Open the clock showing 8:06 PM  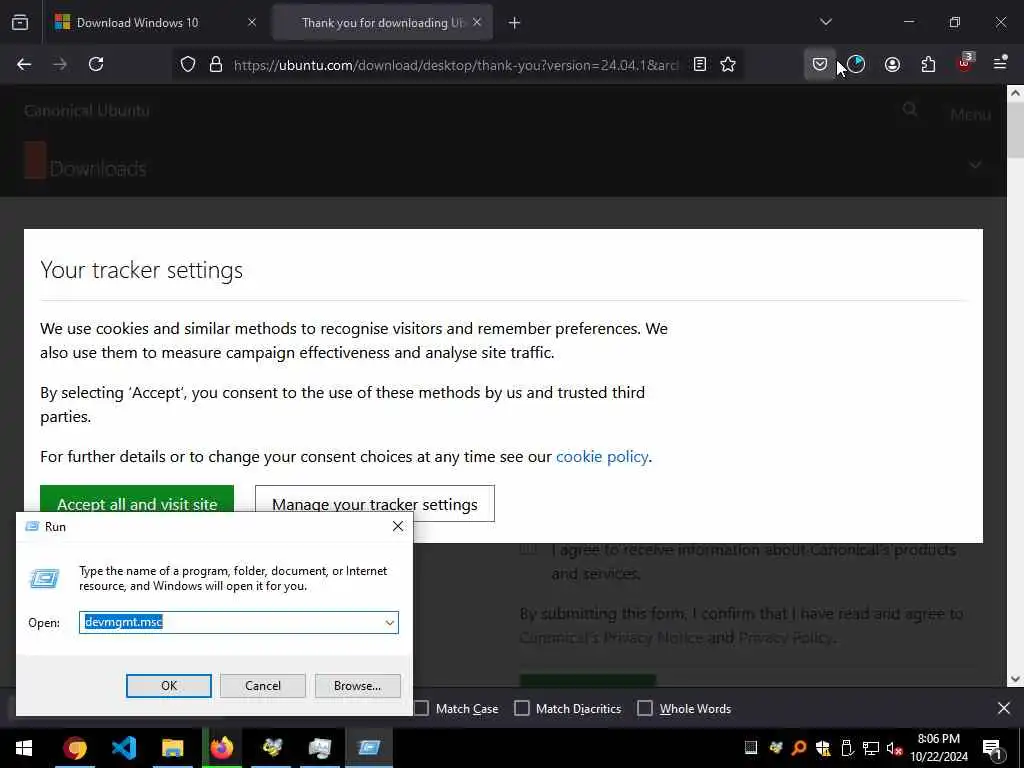pyautogui.click(x=938, y=748)
